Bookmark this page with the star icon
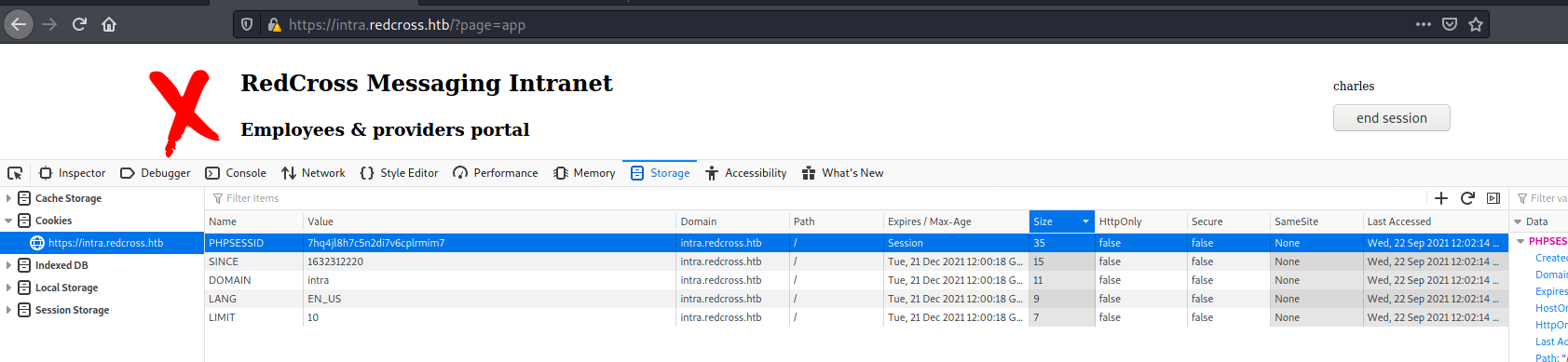The height and width of the screenshot is (362, 1568). pyautogui.click(x=1476, y=24)
